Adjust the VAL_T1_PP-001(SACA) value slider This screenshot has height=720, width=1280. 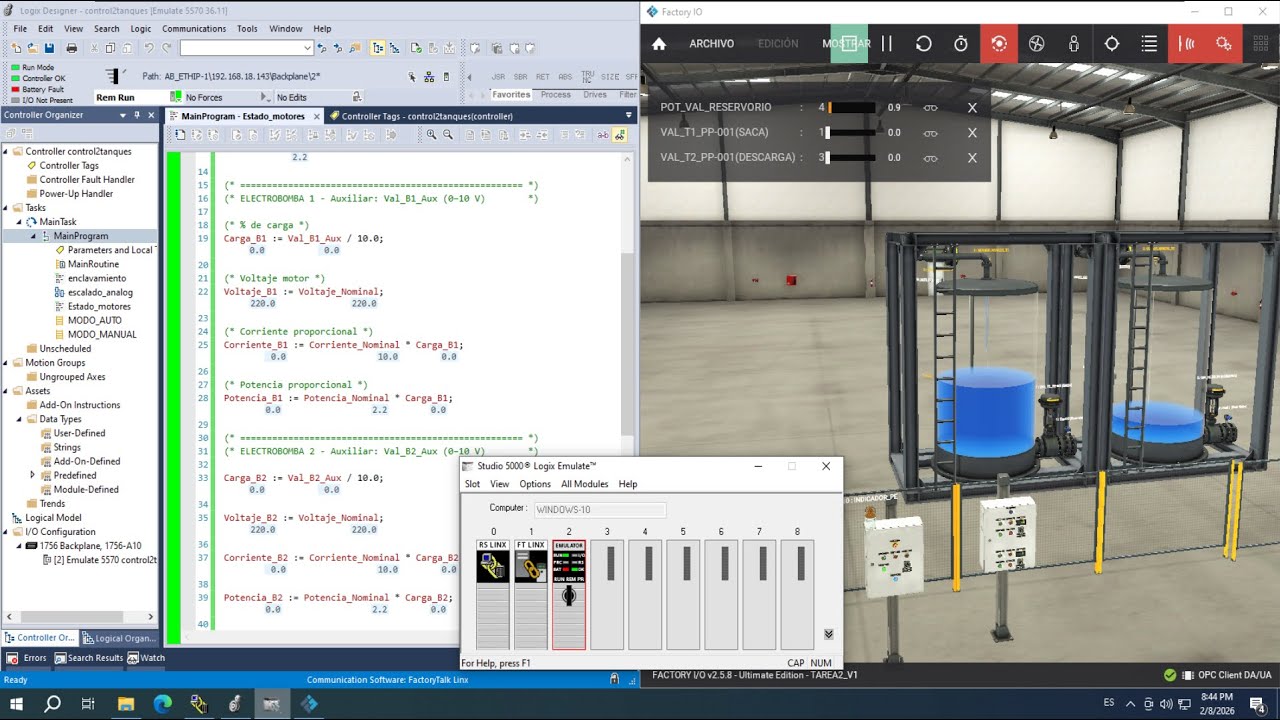[x=850, y=132]
